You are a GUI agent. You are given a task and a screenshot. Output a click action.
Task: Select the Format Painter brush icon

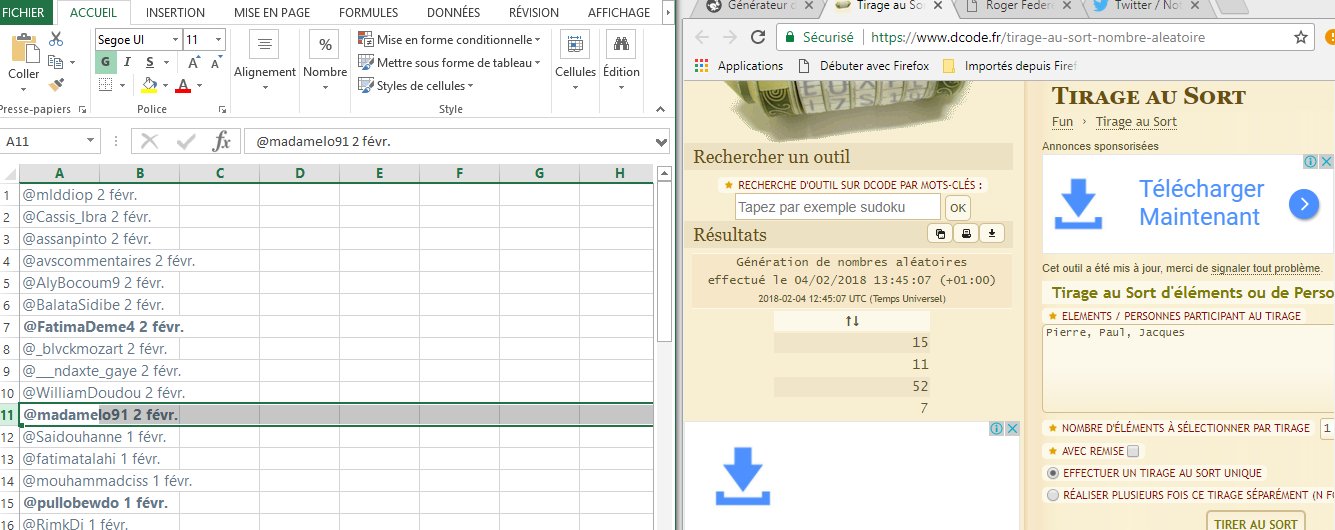click(56, 85)
